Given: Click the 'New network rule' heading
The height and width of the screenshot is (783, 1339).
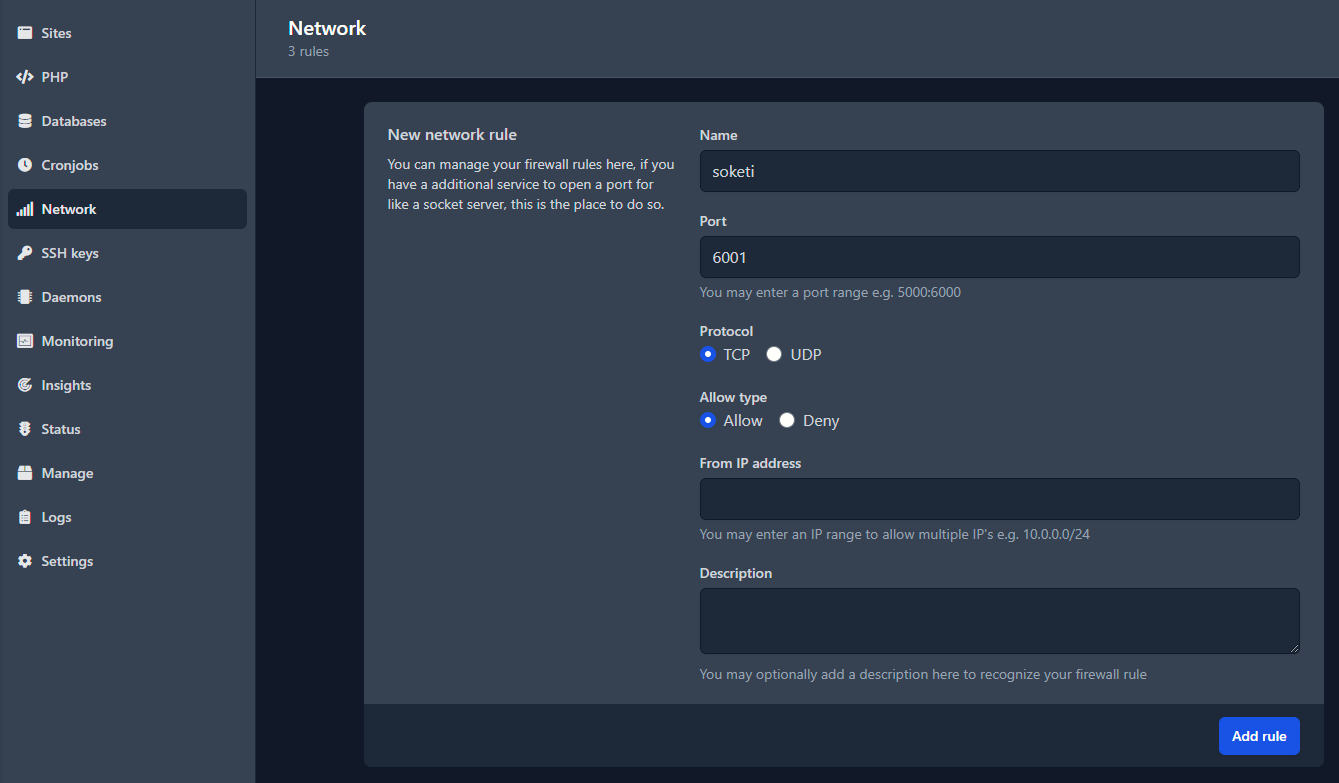Looking at the screenshot, I should 452,134.
